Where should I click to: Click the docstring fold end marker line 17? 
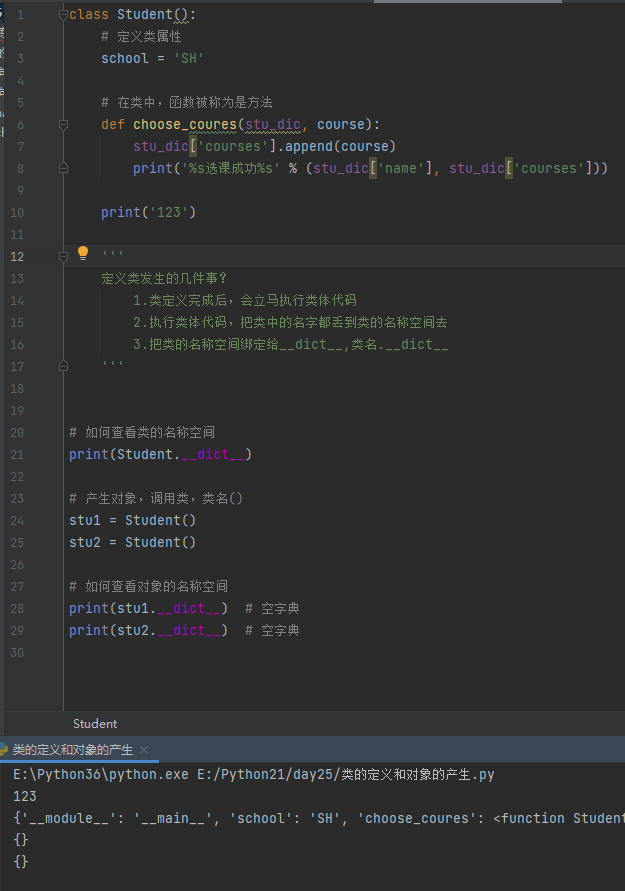click(x=63, y=366)
